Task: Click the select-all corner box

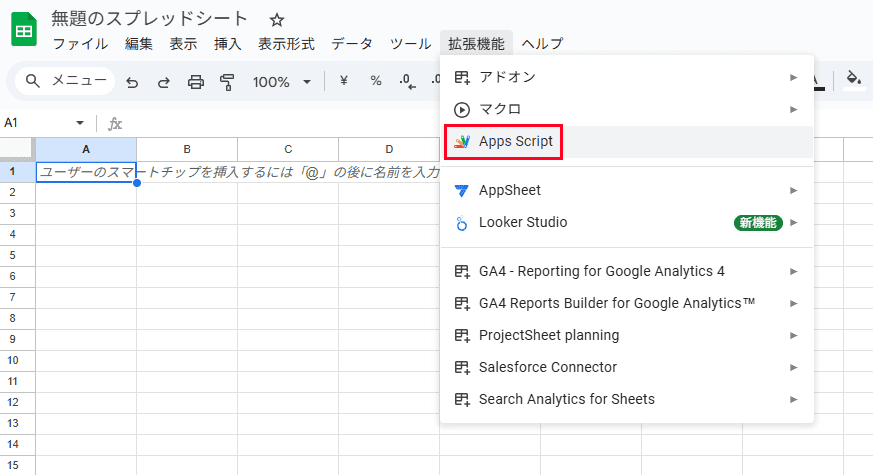Action: [x=16, y=149]
